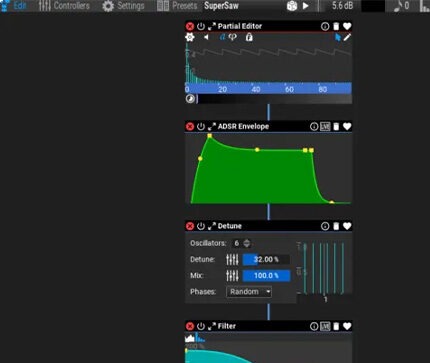Delete ADSR Envelope with trash icon
The height and width of the screenshot is (363, 430).
click(336, 127)
